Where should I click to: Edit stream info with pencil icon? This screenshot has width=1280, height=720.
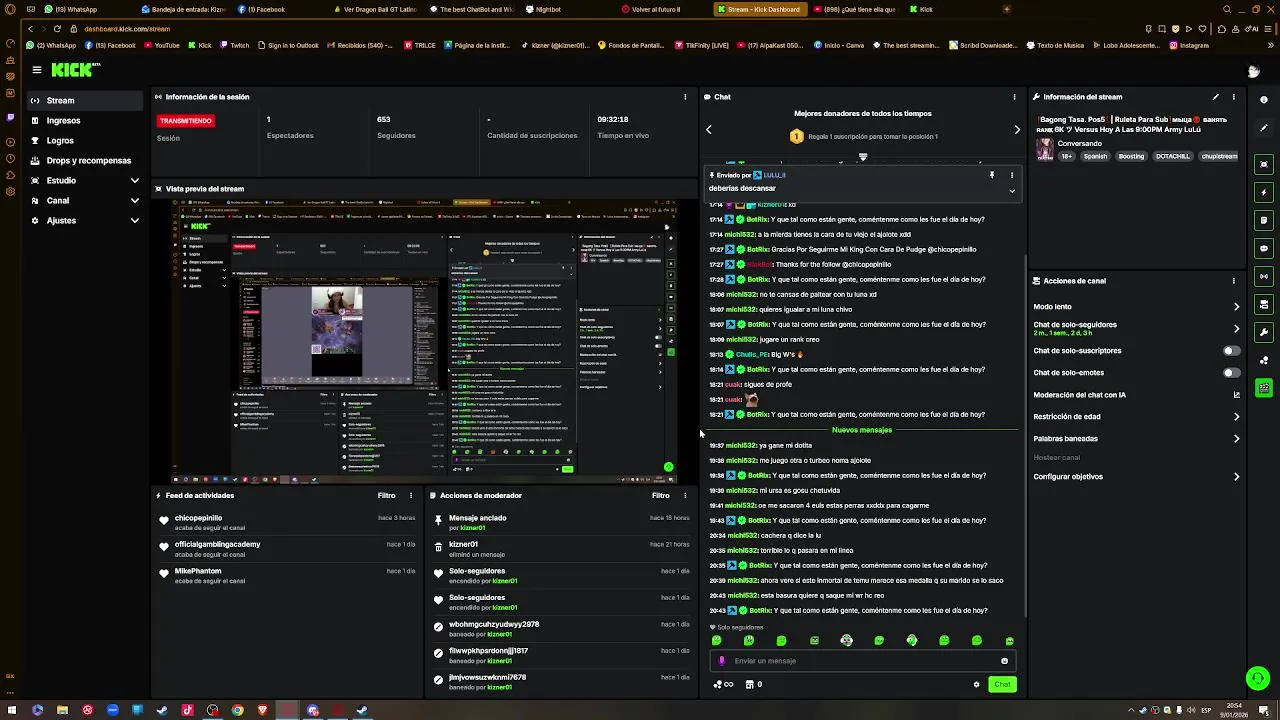1215,97
